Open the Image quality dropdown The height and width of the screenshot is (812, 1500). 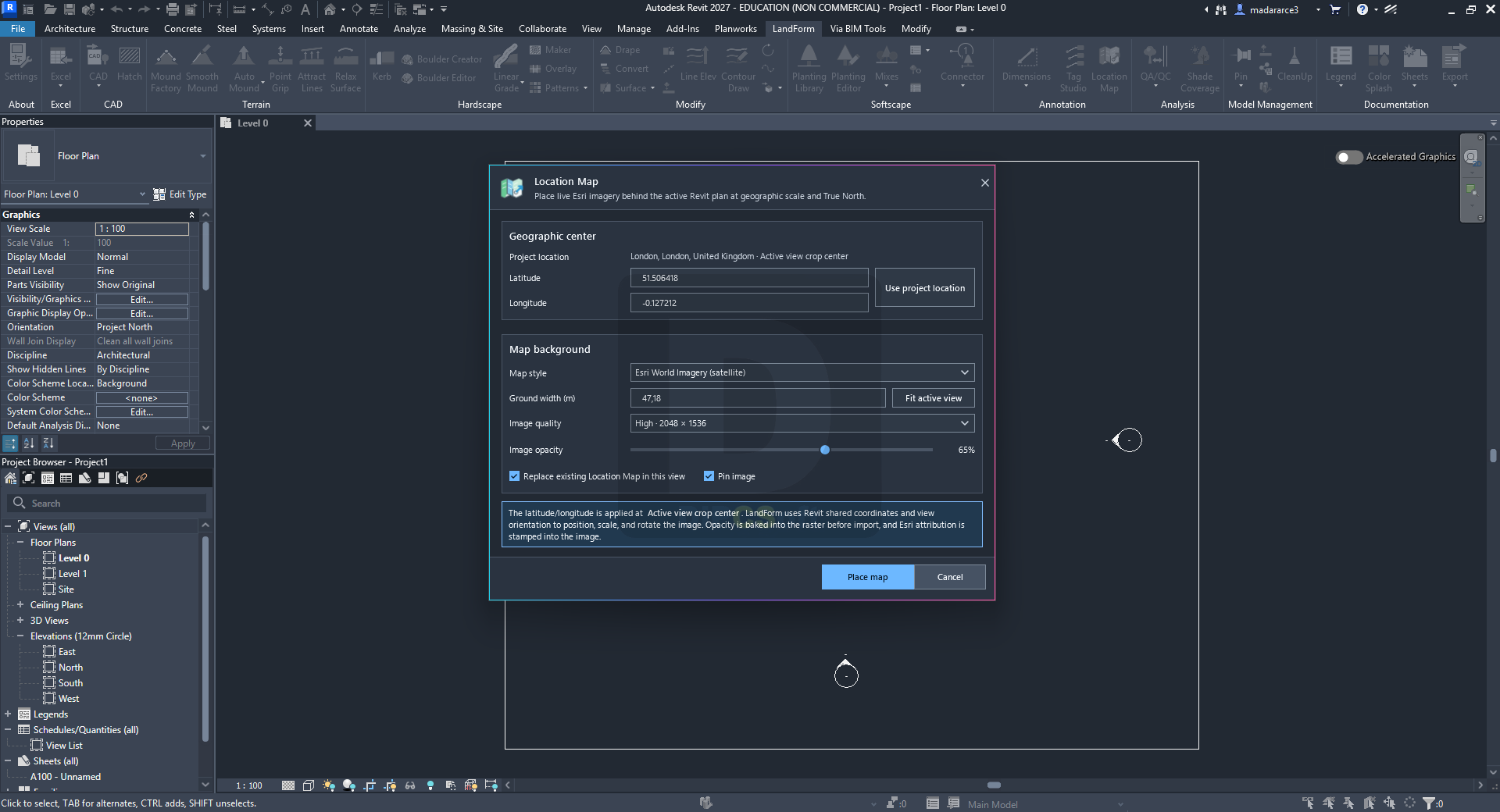802,423
